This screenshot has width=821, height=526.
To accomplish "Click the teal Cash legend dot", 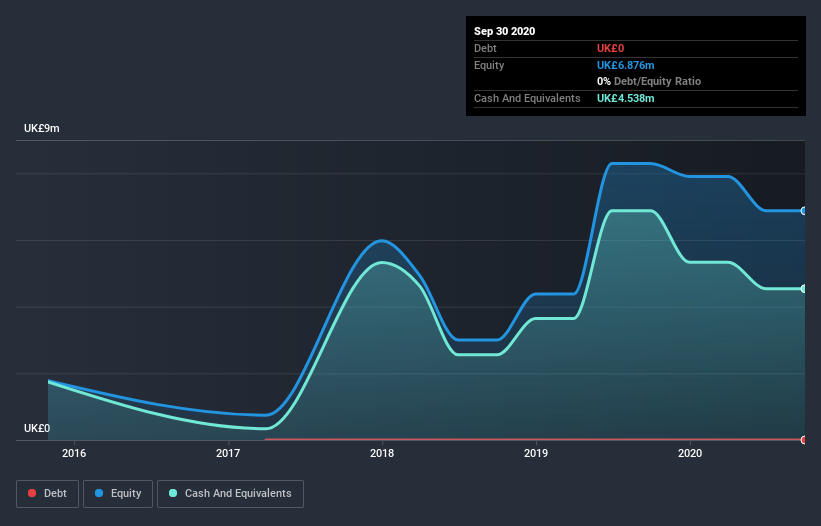I will 173,493.
